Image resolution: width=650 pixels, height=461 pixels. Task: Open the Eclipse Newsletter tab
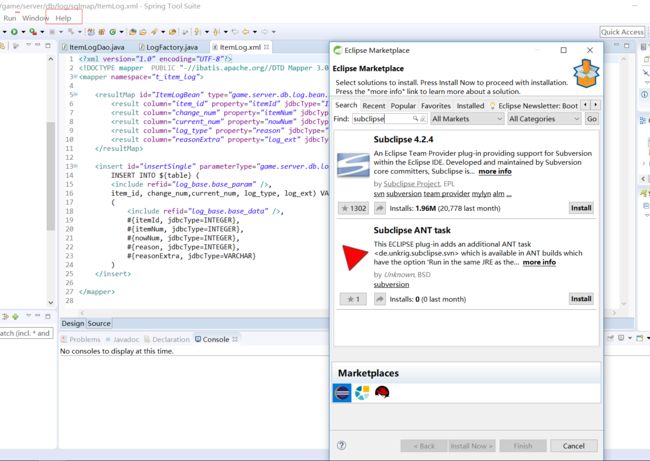pyautogui.click(x=534, y=106)
